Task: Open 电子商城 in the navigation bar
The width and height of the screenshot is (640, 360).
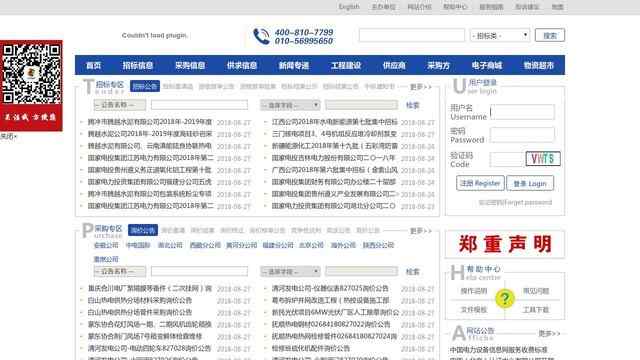Action: [487, 65]
